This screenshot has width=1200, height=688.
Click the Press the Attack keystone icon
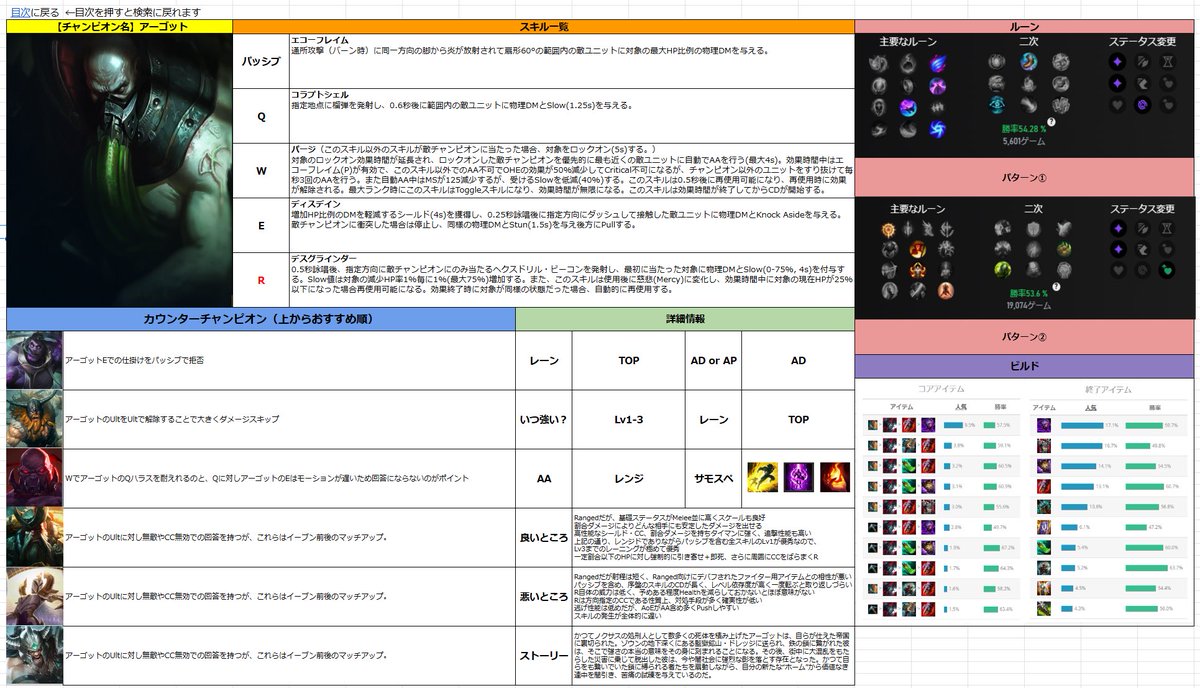pos(888,230)
